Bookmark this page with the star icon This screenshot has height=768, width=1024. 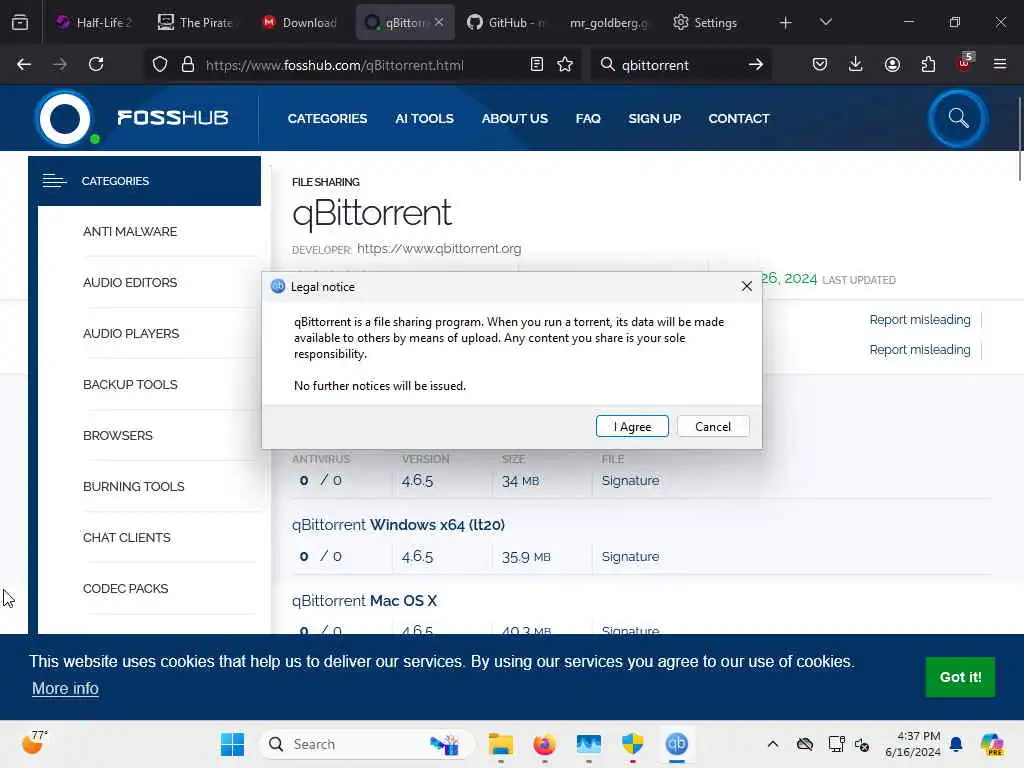click(x=565, y=65)
